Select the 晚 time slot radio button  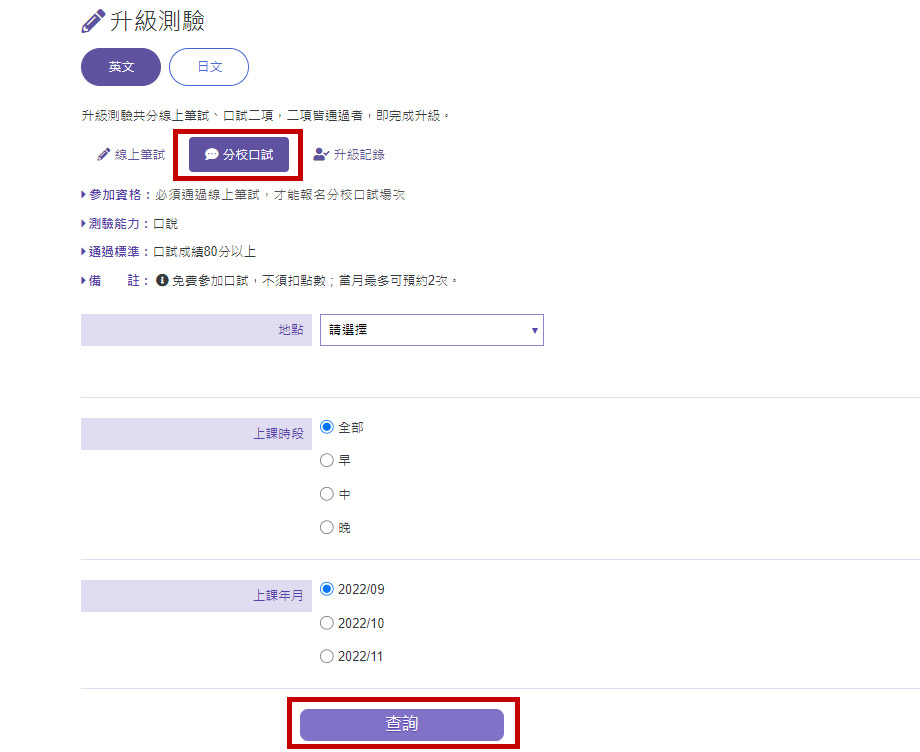327,527
